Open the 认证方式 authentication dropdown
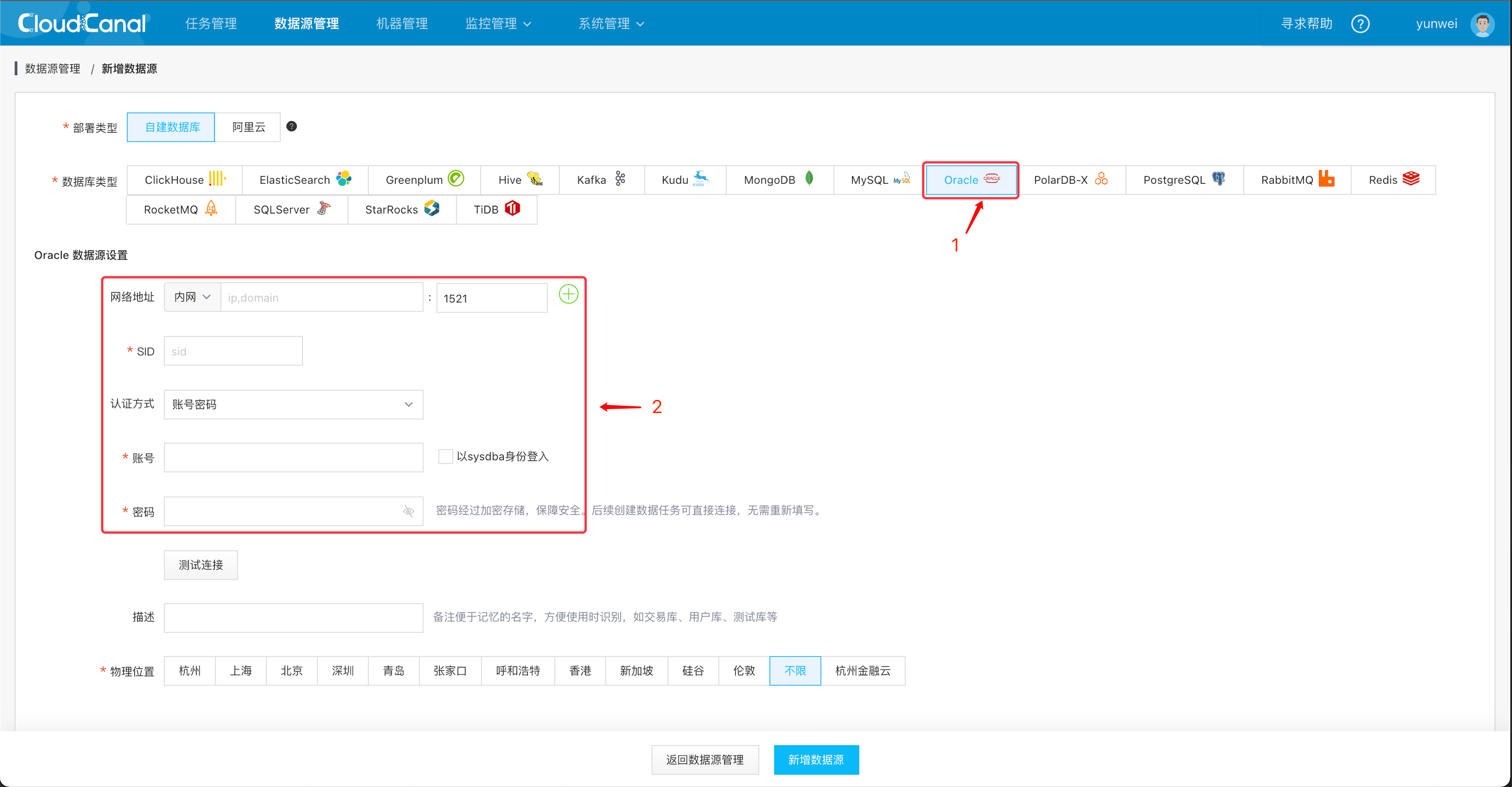 point(293,404)
